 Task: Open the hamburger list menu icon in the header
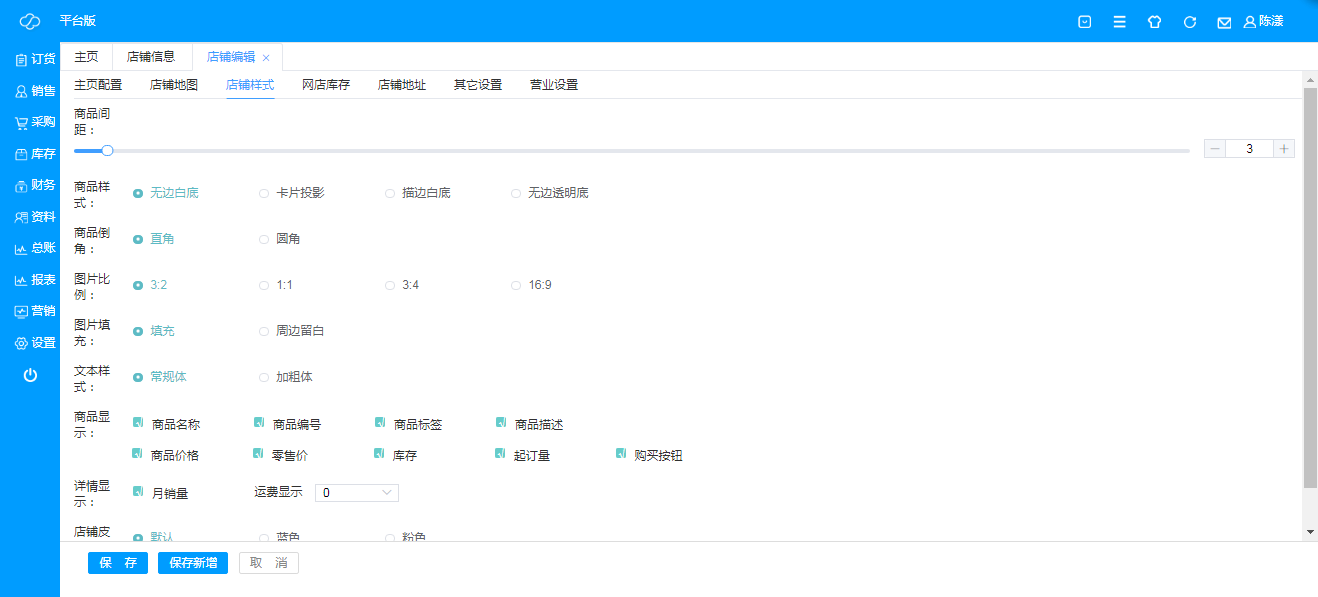(x=1120, y=21)
